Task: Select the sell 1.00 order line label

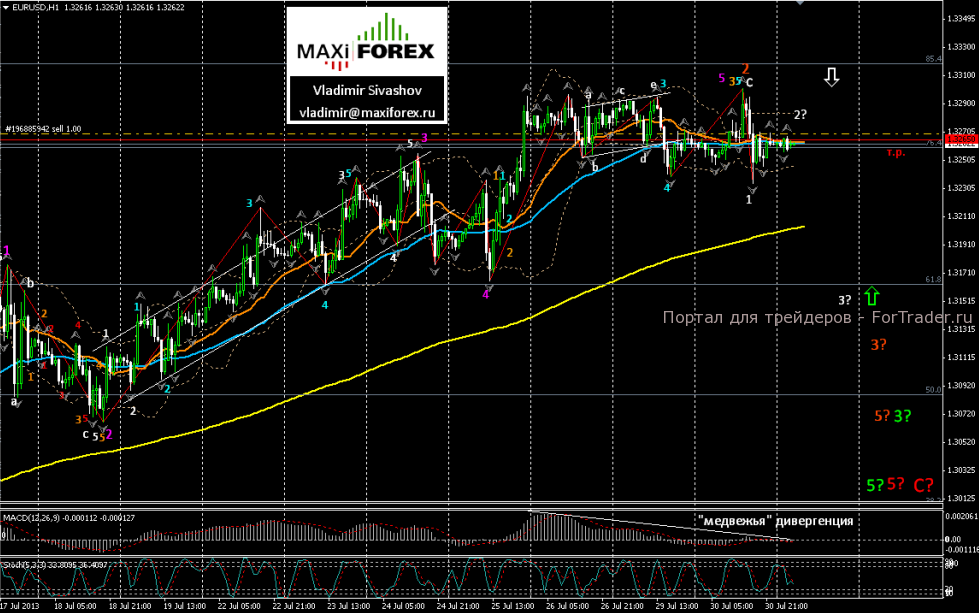Action: pyautogui.click(x=43, y=129)
